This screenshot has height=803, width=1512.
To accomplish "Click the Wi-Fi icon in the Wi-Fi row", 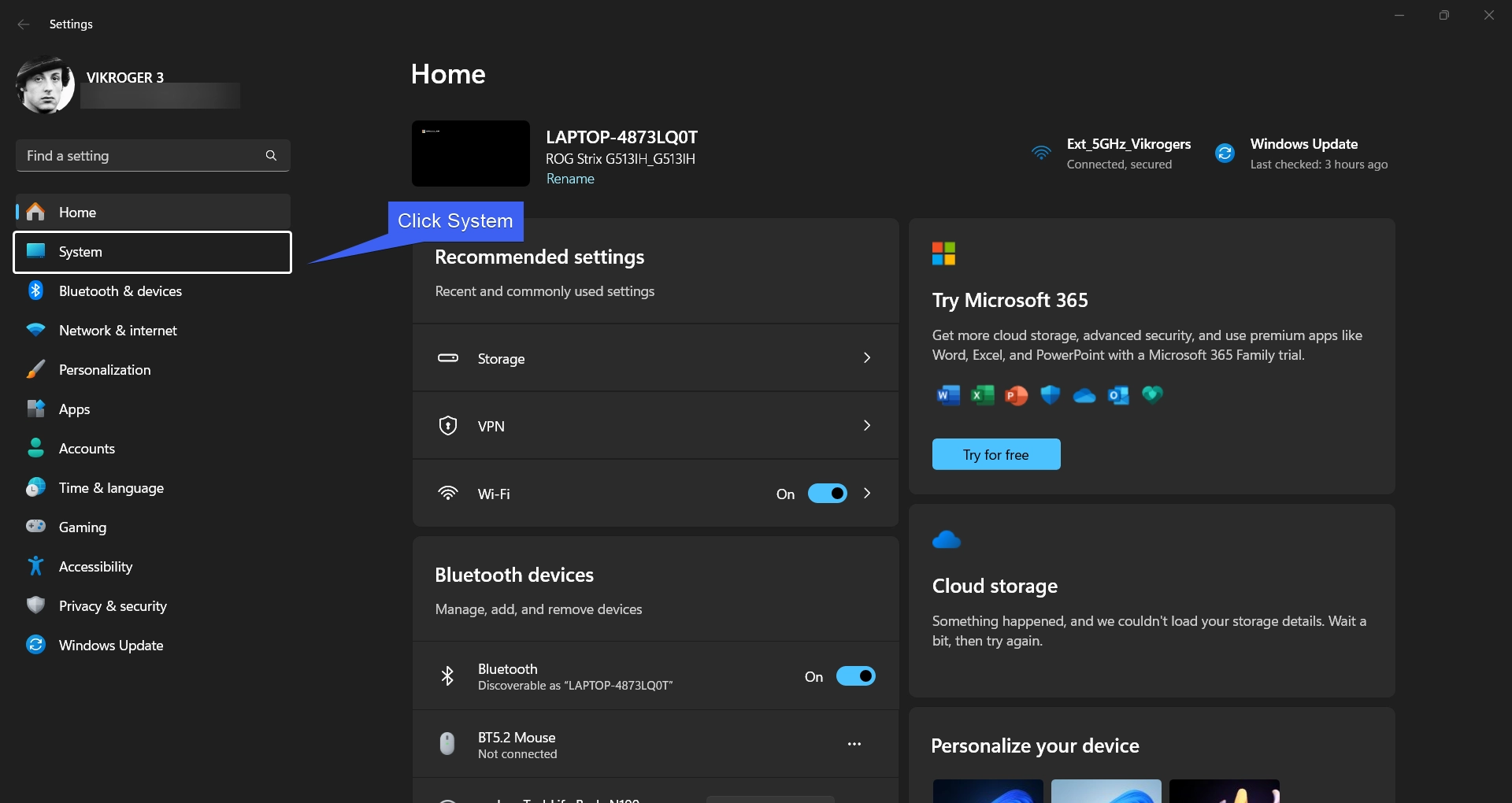I will click(448, 494).
